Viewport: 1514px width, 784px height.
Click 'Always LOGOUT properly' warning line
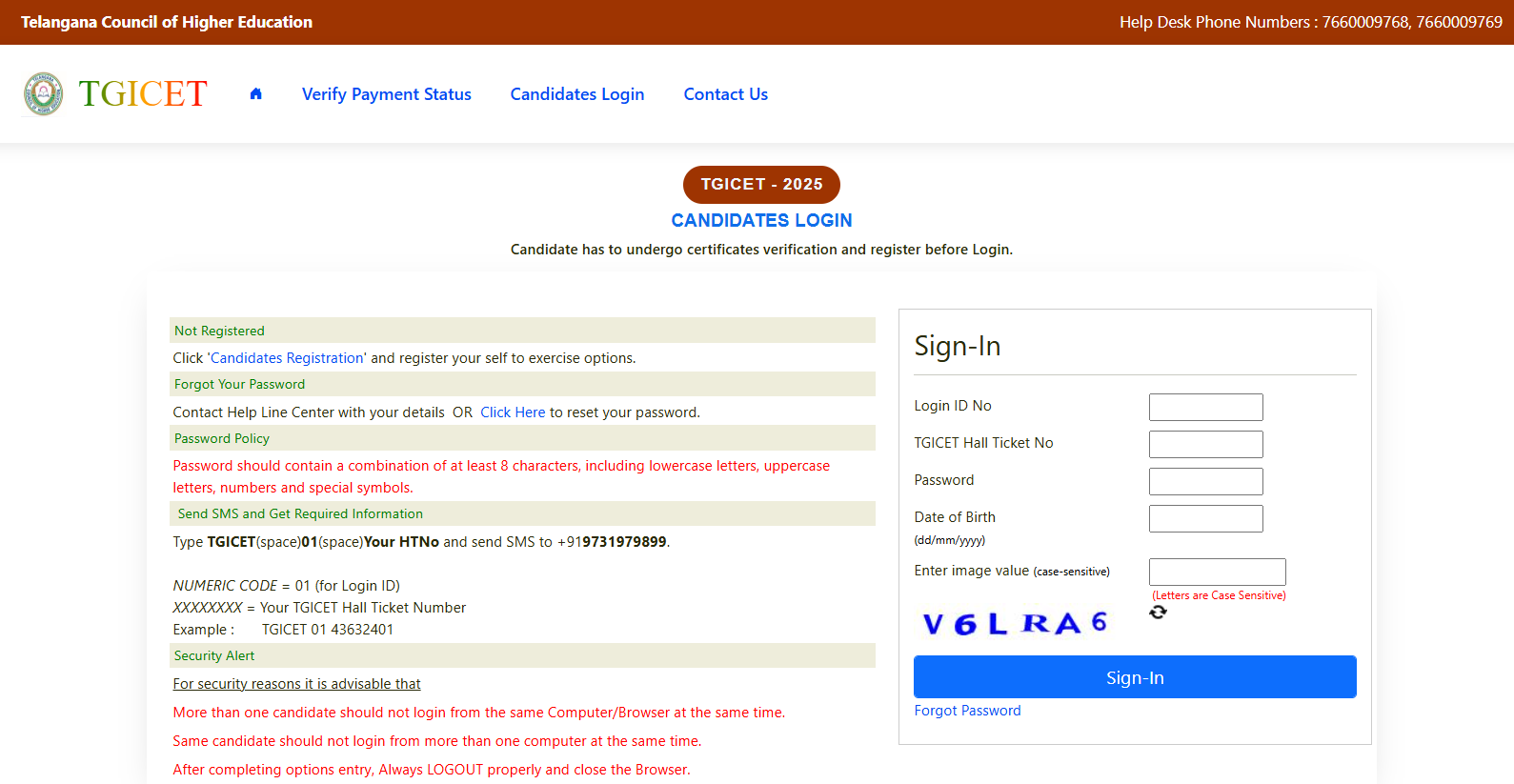(432, 770)
